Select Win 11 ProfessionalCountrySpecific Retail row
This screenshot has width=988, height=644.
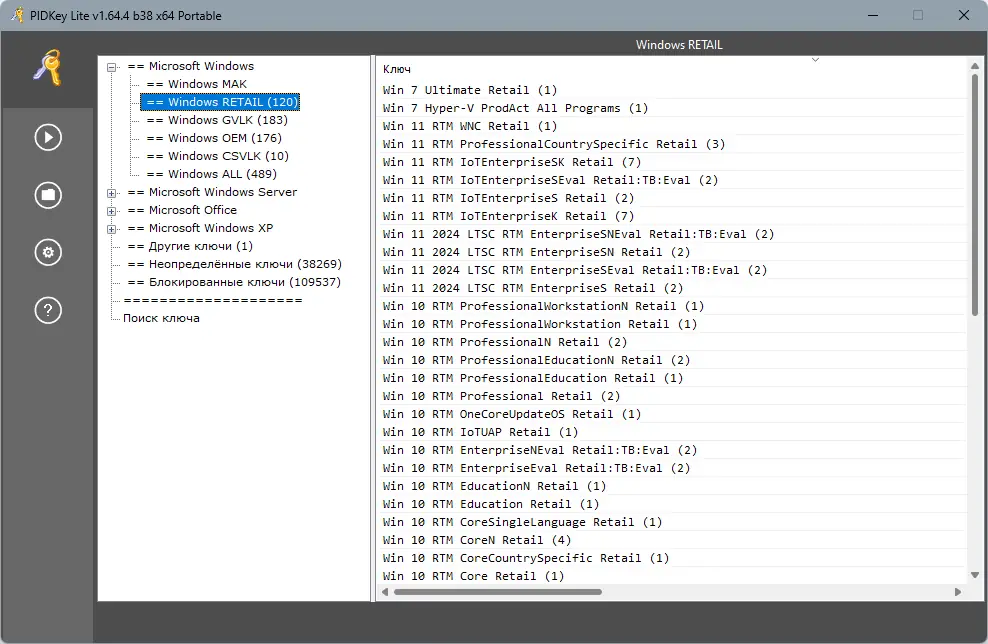[671, 144]
